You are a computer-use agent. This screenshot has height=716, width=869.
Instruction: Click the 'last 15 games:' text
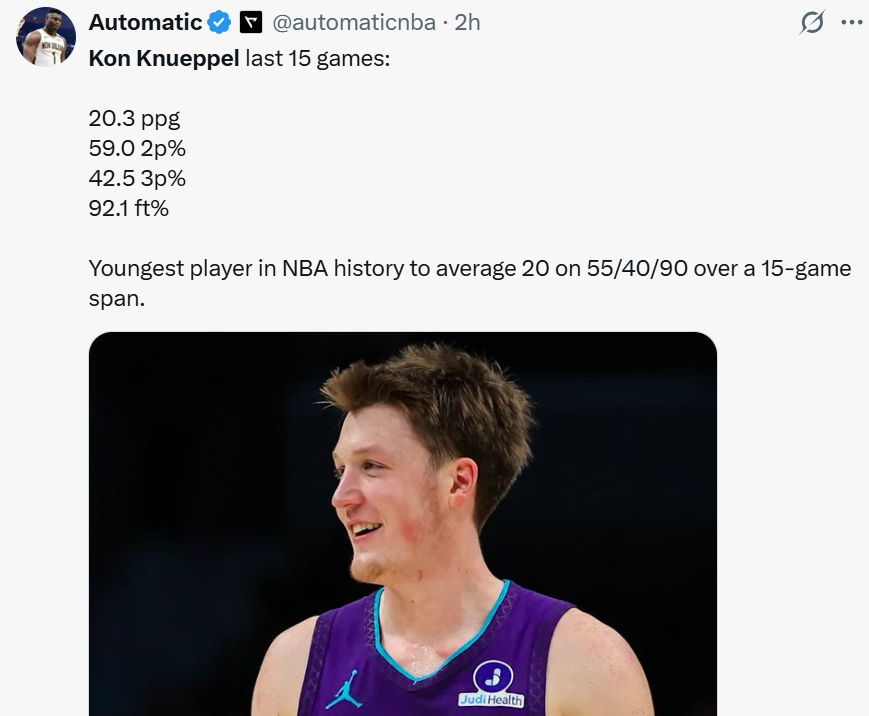coord(317,58)
